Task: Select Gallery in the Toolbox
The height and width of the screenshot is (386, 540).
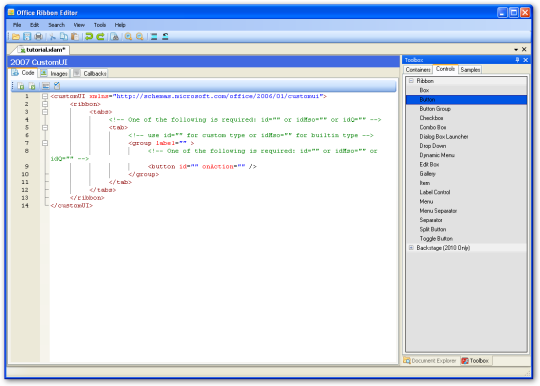Action: pos(466,174)
